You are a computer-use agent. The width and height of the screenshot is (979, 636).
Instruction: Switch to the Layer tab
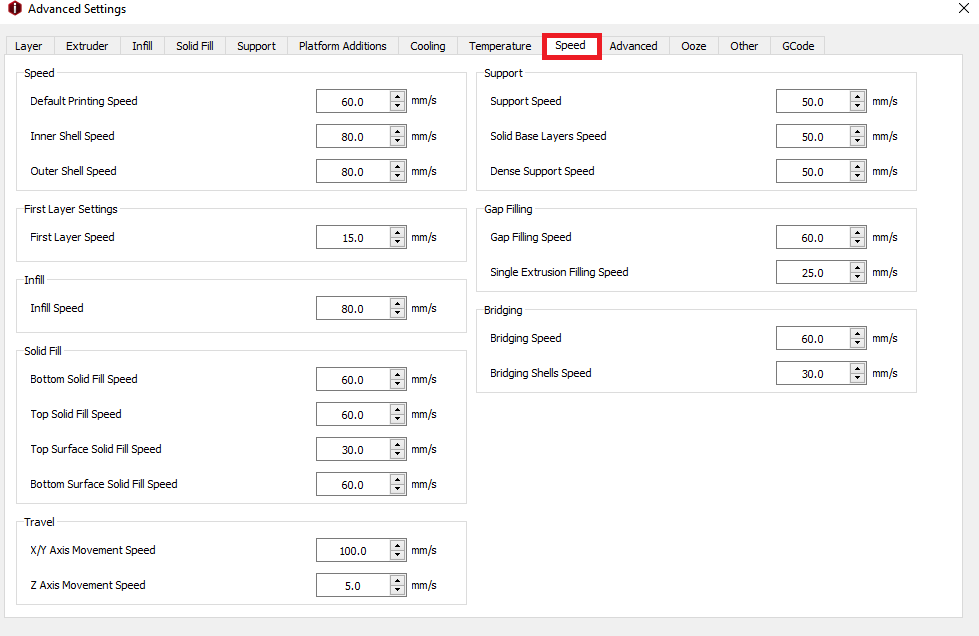29,46
